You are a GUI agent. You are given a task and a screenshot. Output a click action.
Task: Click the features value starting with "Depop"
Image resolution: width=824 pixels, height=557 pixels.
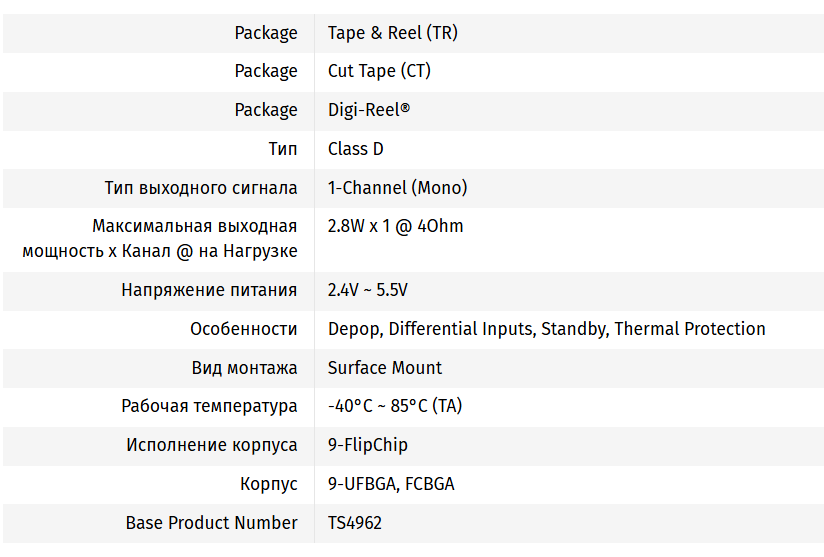(x=546, y=329)
